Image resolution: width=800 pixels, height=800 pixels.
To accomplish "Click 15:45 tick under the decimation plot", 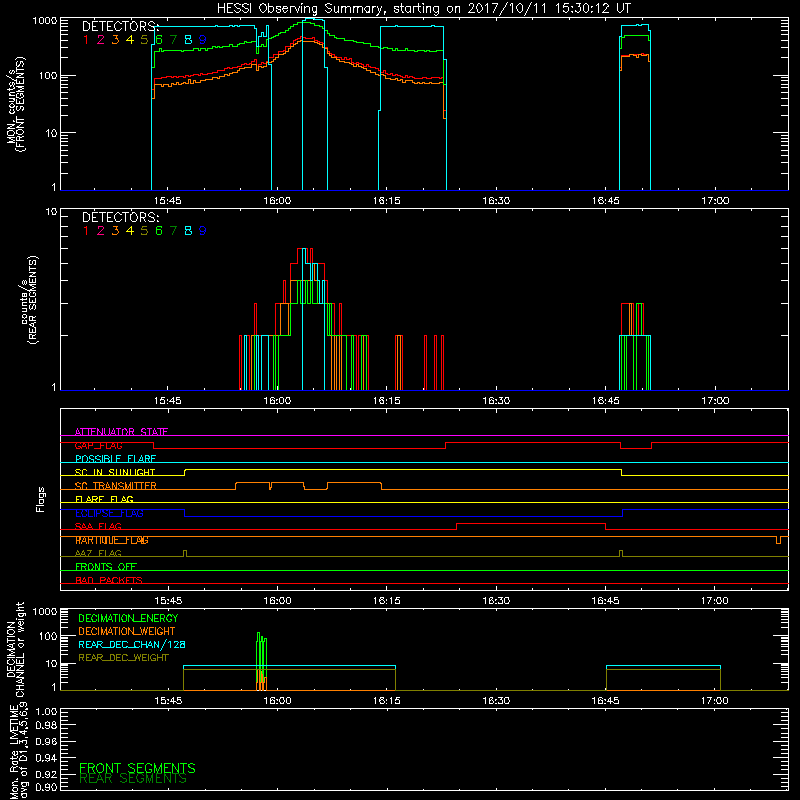I will point(168,701).
